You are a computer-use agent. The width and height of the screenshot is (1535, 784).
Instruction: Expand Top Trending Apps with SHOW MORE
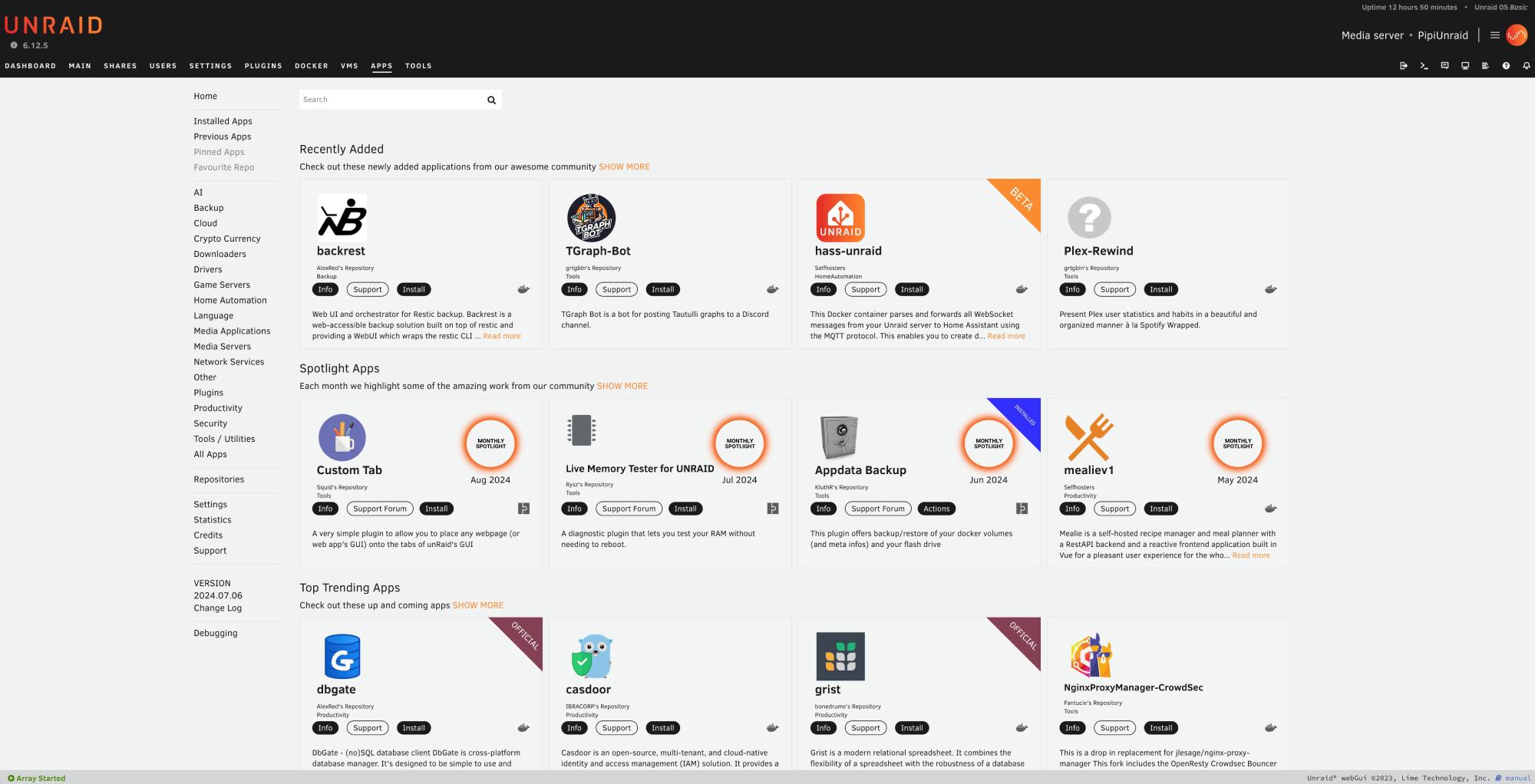(478, 605)
